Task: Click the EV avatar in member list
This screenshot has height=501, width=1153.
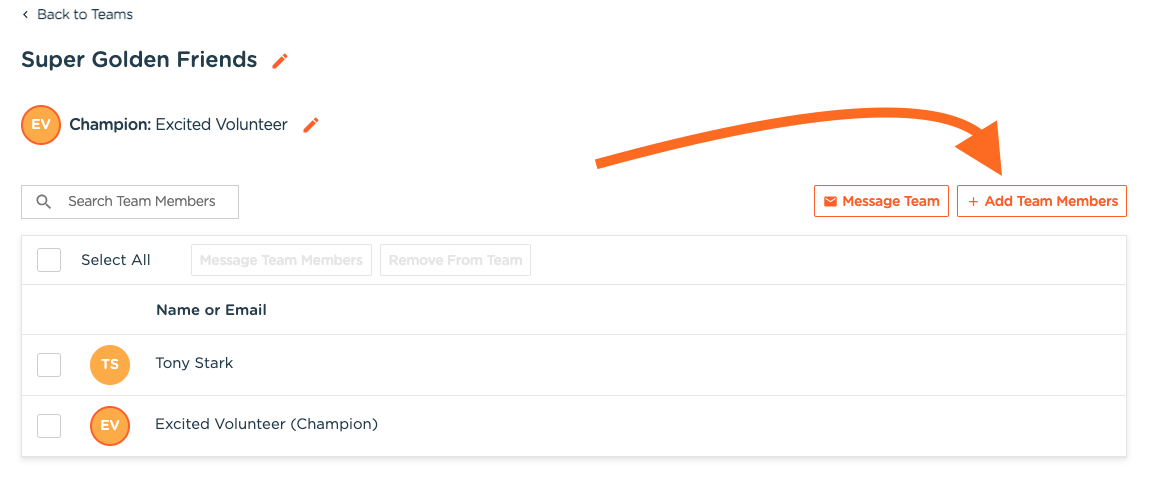Action: click(110, 426)
